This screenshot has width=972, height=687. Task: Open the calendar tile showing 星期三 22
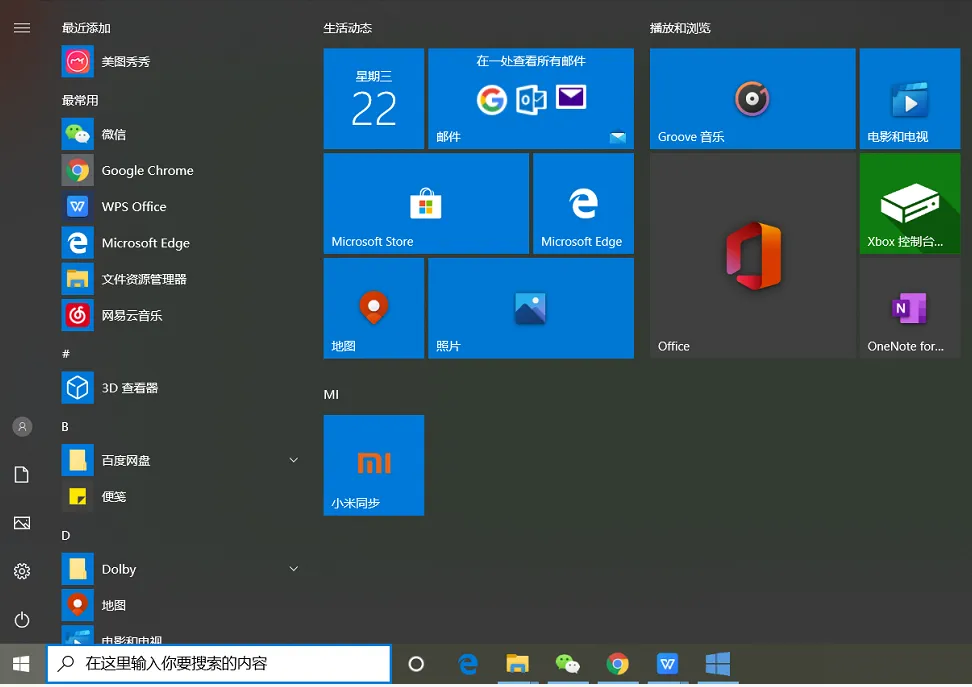[374, 99]
